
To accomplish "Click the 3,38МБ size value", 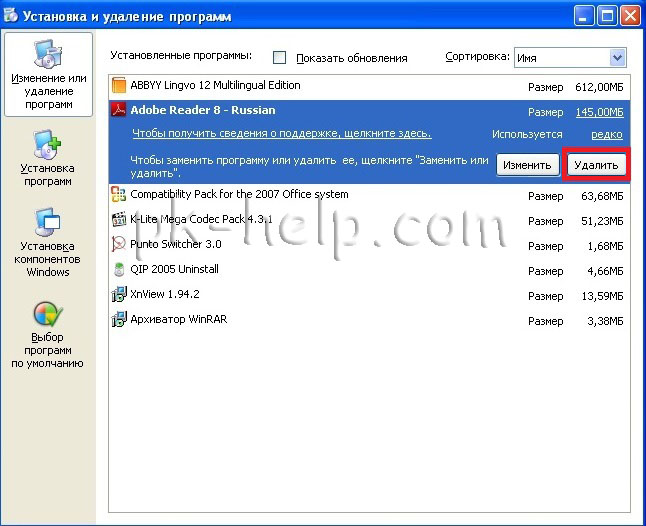I will [x=606, y=321].
